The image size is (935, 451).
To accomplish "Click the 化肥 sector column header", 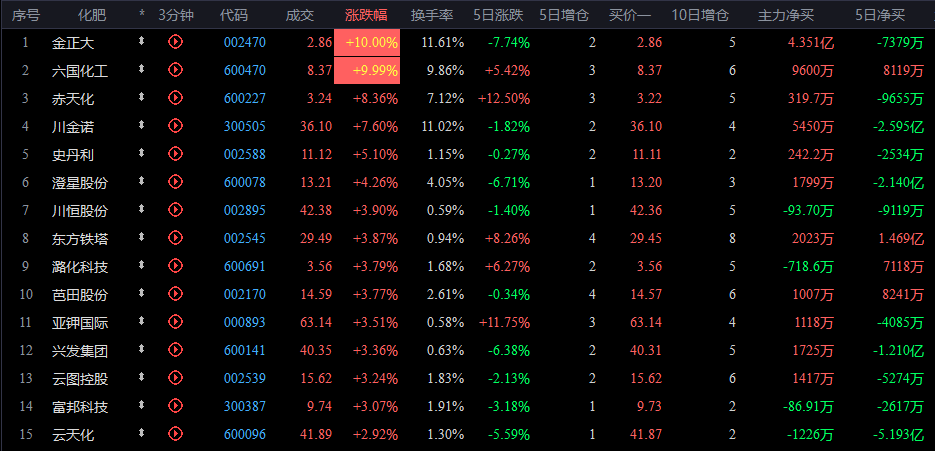I will (91, 15).
